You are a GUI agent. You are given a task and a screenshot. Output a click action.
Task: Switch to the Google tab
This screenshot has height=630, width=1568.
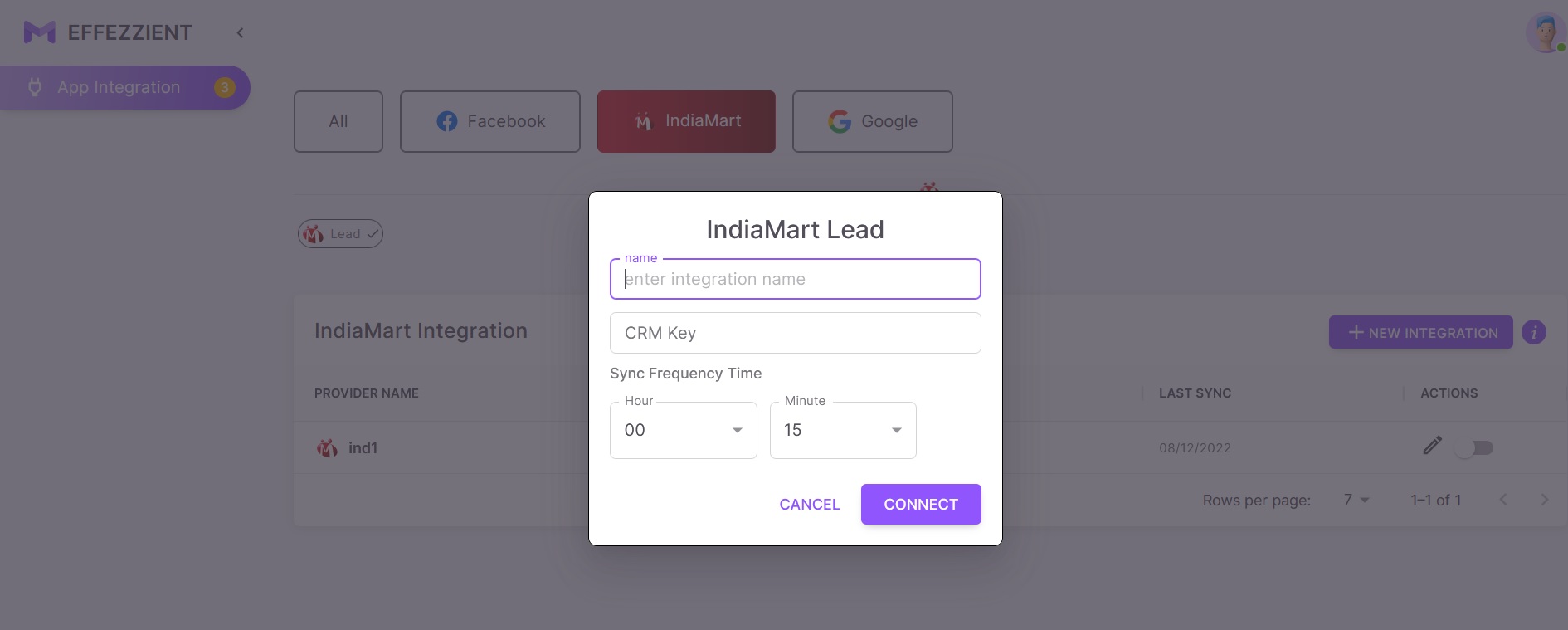[873, 121]
